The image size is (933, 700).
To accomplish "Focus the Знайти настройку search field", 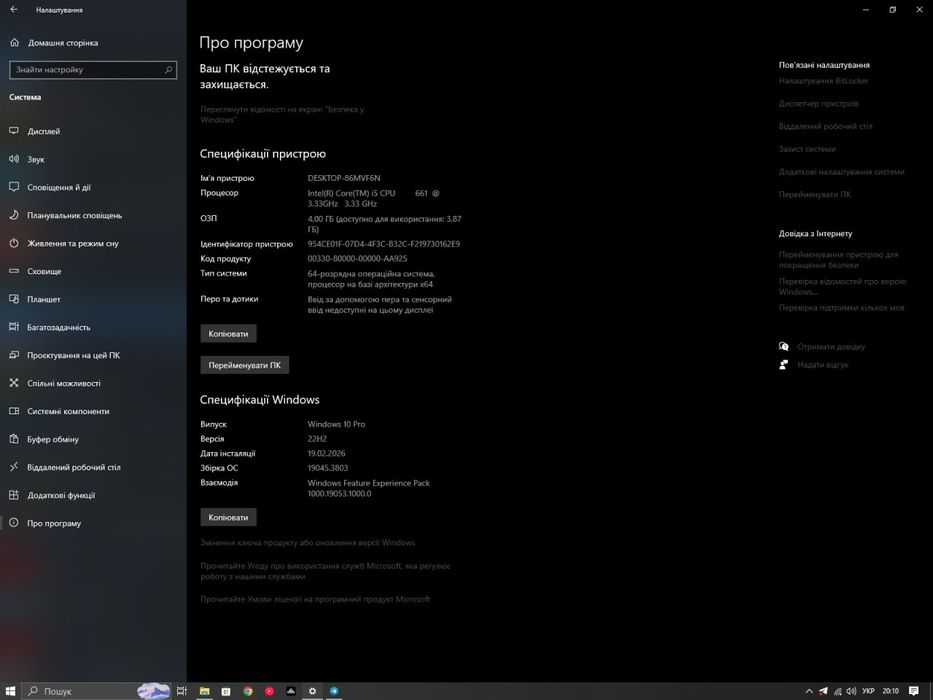I will coord(93,70).
